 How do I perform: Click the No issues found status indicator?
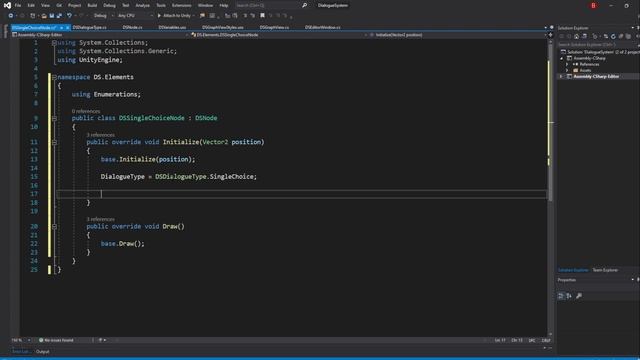pyautogui.click(x=56, y=340)
